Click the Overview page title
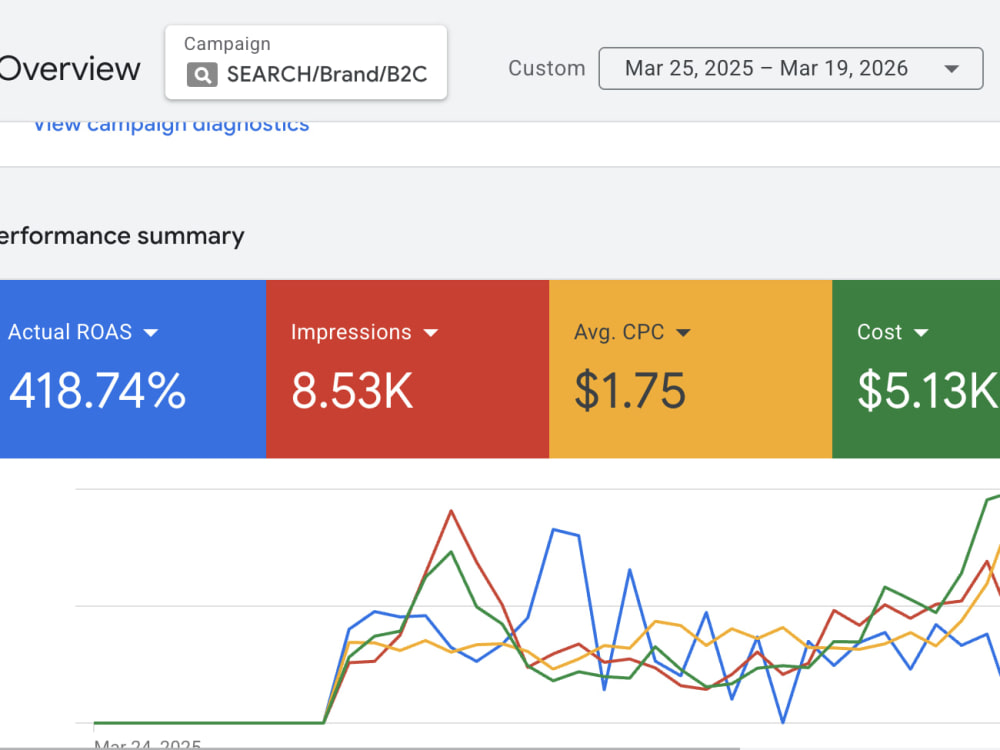 pos(69,69)
